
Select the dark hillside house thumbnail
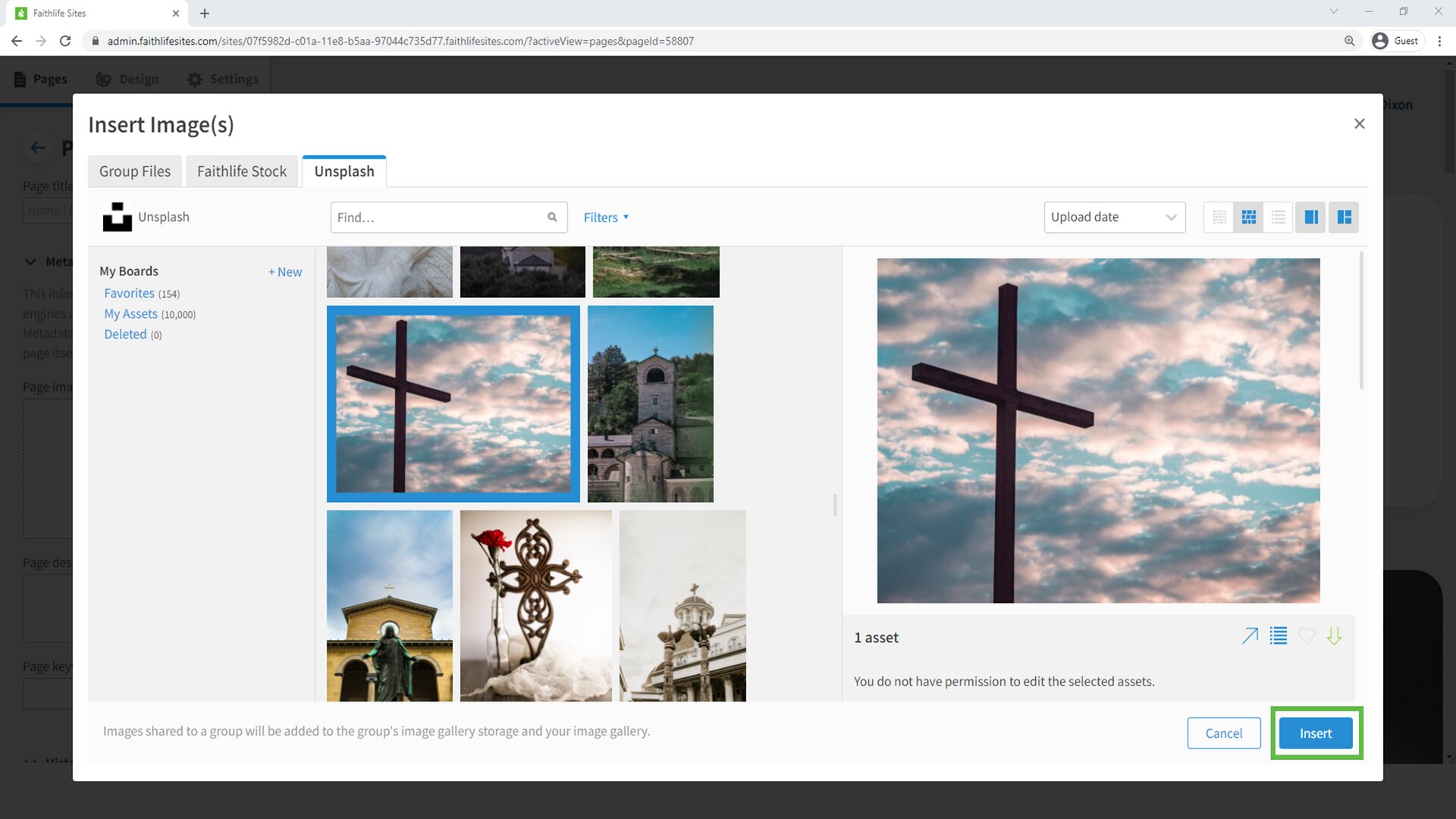coord(522,271)
